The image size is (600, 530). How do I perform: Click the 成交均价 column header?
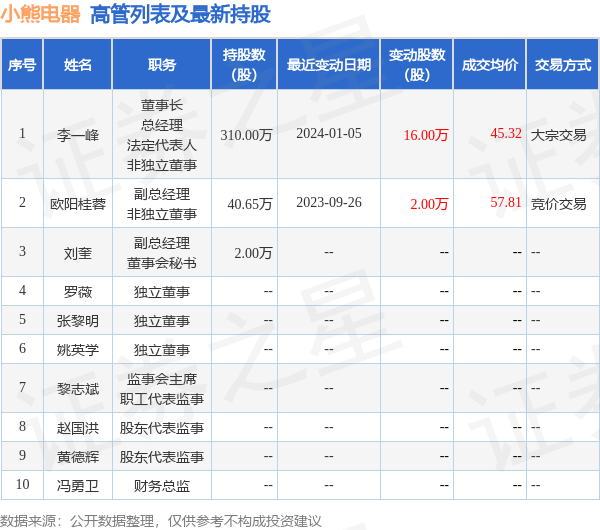(490, 65)
